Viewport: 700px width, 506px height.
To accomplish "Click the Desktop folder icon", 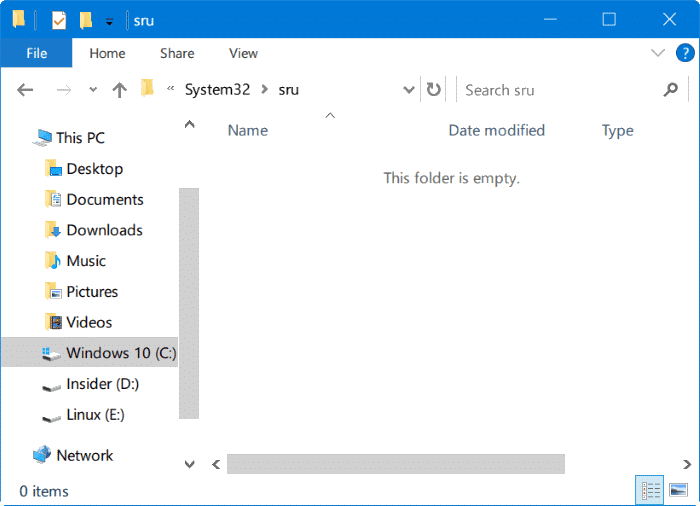I will [53, 168].
